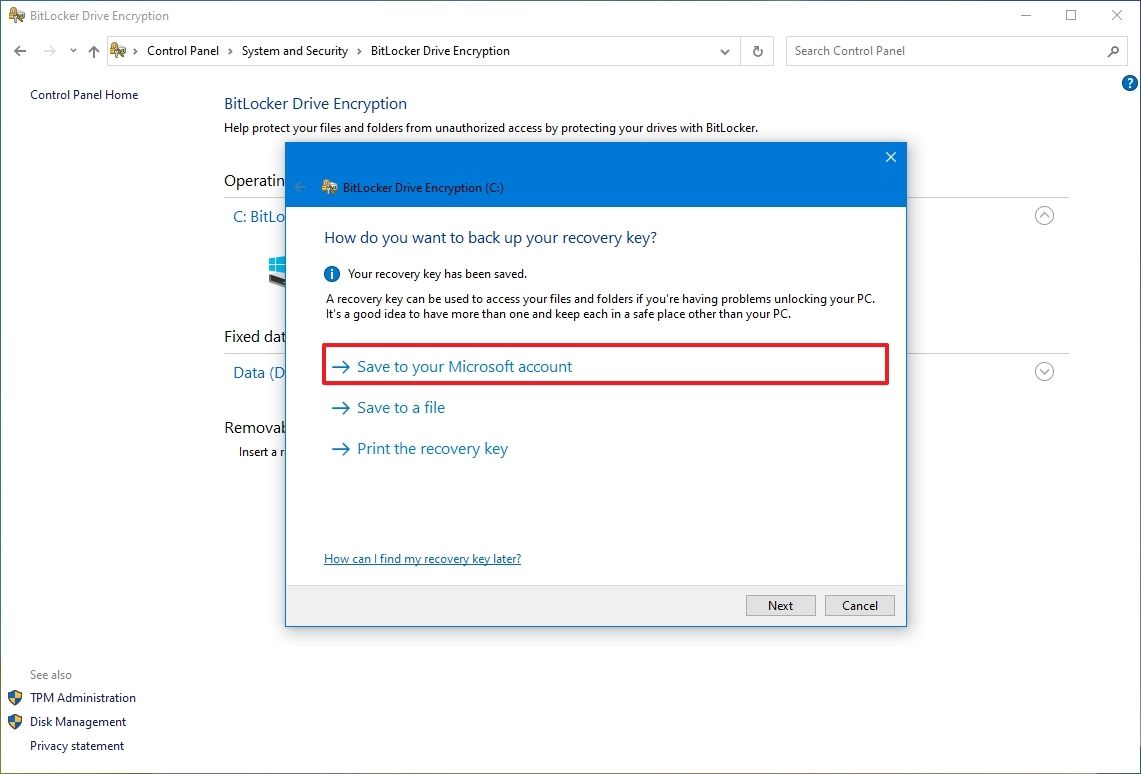This screenshot has width=1141, height=774.
Task: Click the search magnifier icon
Action: click(x=1113, y=51)
